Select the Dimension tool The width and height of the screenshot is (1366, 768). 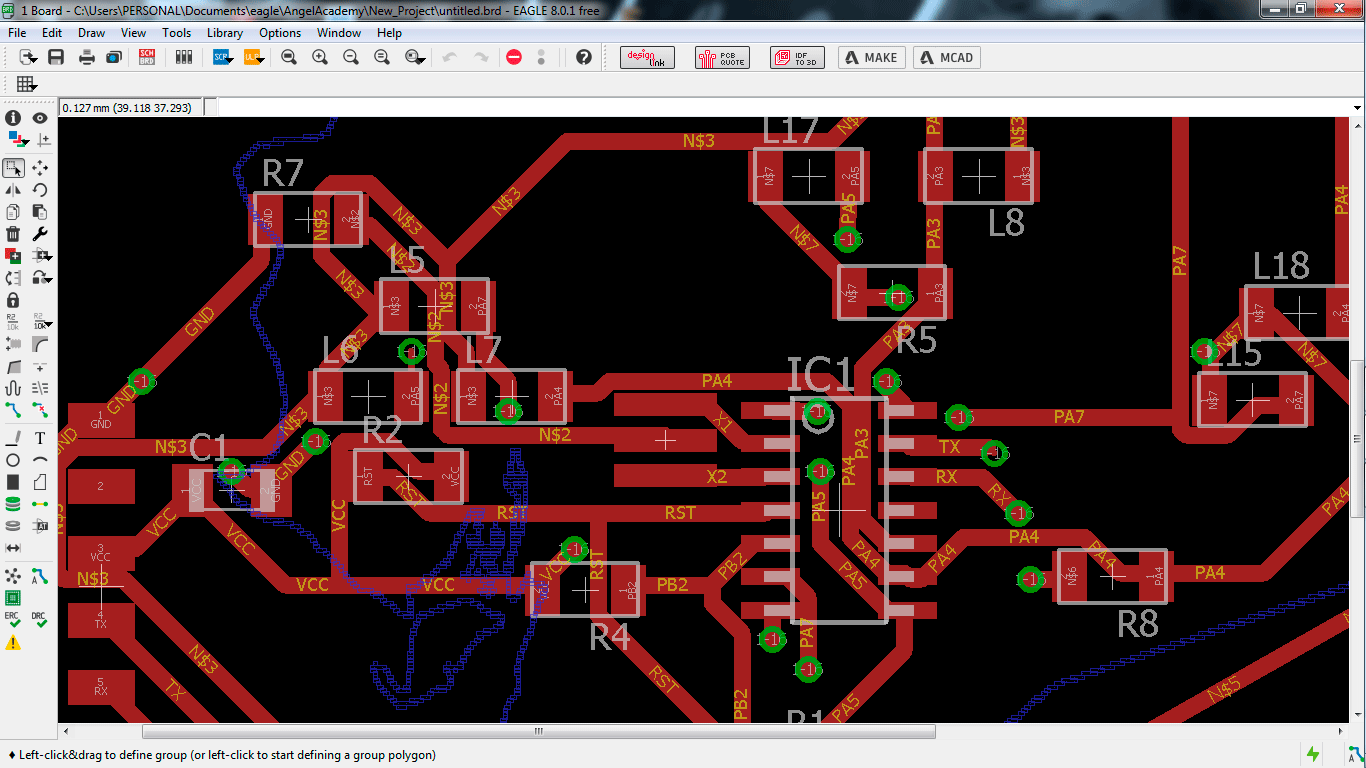pyautogui.click(x=14, y=548)
